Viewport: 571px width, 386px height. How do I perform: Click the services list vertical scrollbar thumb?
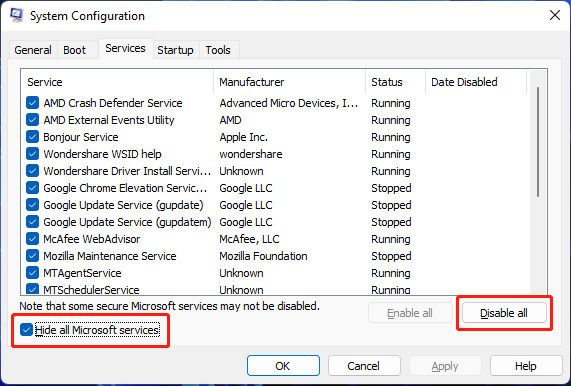coord(538,142)
